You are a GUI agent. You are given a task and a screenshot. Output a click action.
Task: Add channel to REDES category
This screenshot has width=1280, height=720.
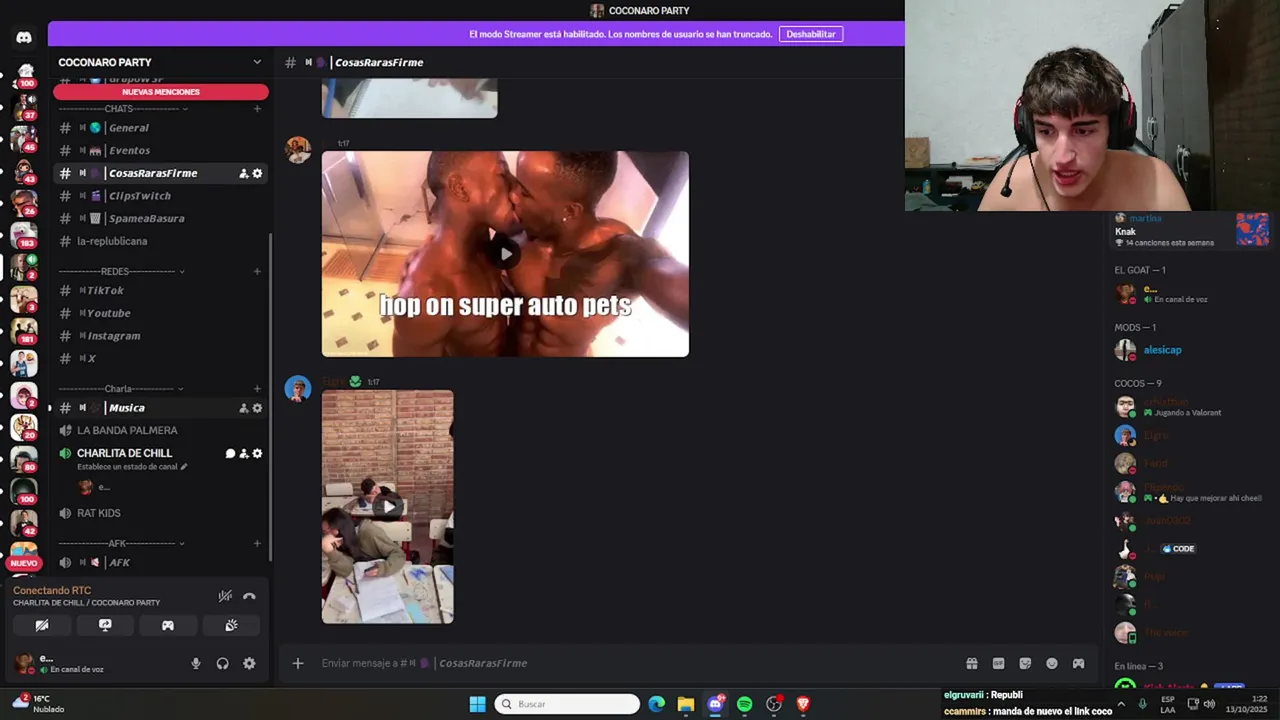tap(257, 271)
